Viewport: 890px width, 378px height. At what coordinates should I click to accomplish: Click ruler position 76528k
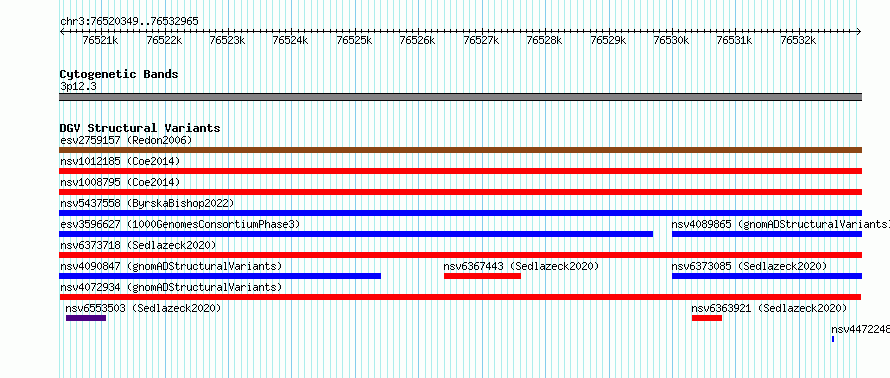coord(545,40)
